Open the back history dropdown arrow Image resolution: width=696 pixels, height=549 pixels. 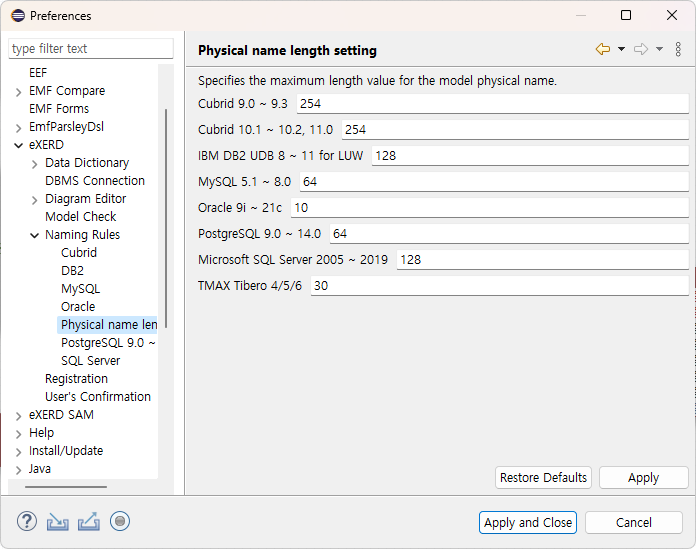[621, 49]
